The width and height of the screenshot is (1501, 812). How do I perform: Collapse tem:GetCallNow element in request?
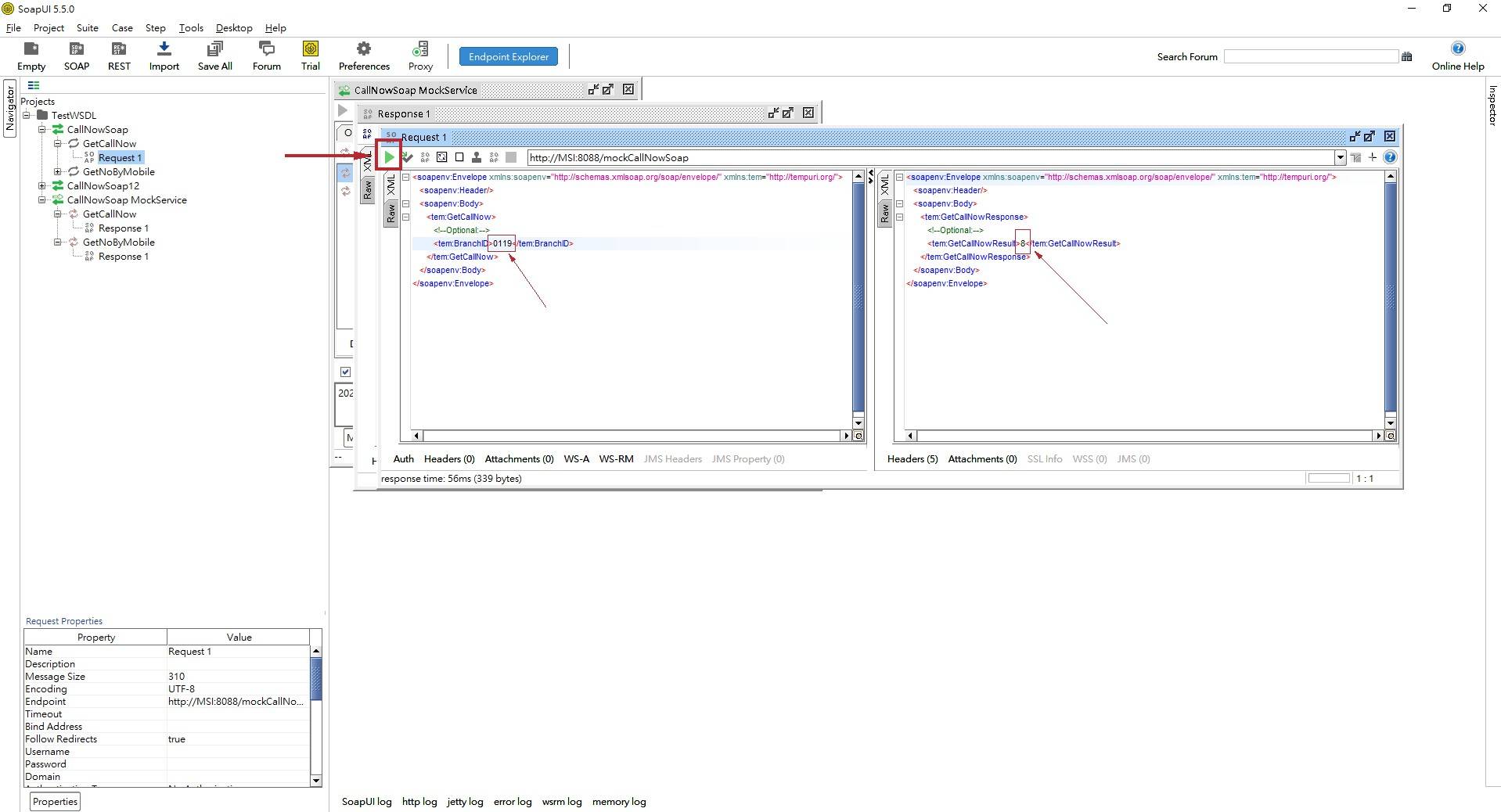click(406, 217)
